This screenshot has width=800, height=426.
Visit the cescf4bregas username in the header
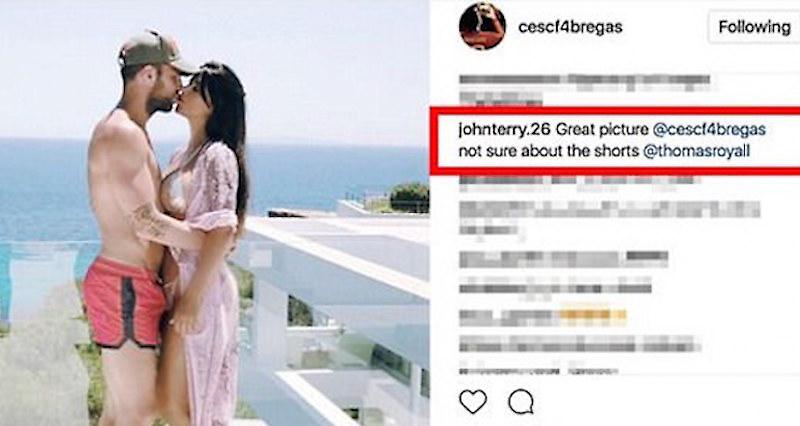570,27
